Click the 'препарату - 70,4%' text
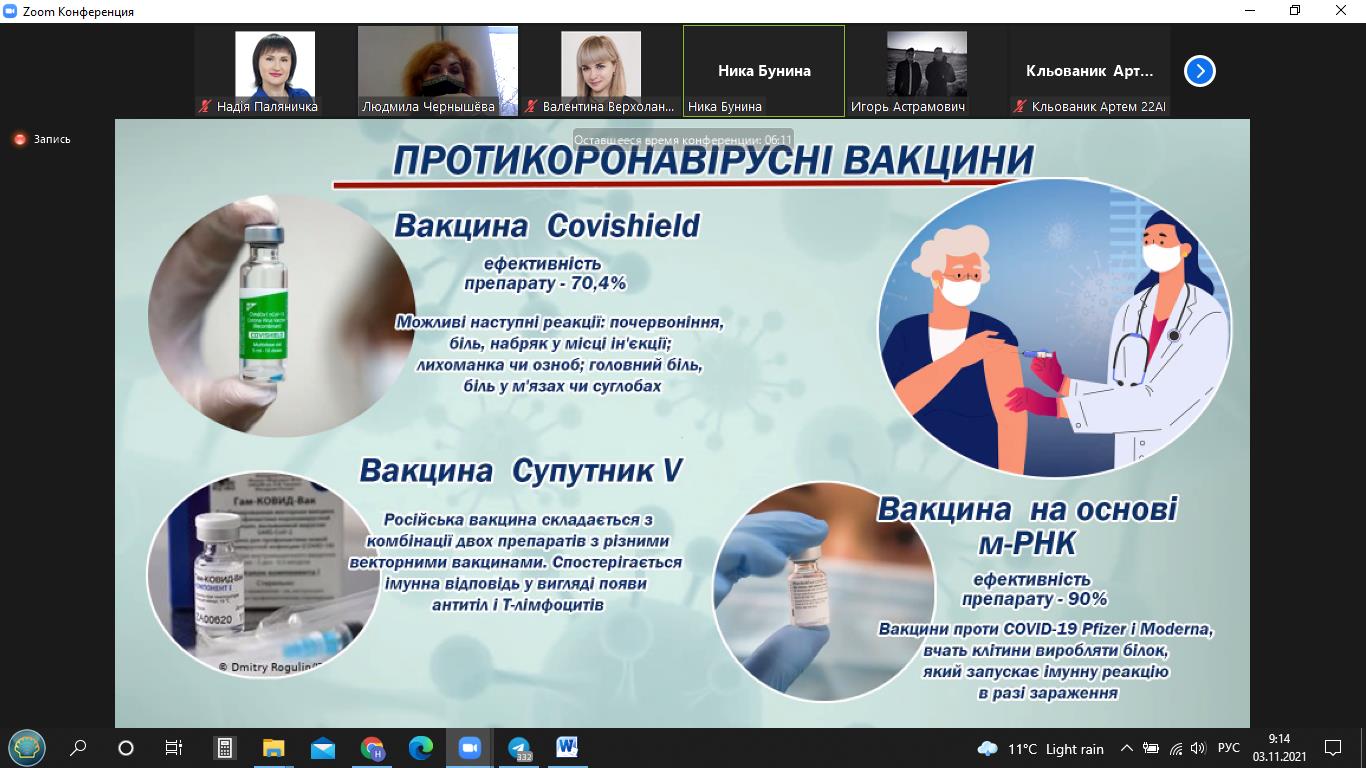This screenshot has width=1366, height=768. click(544, 284)
